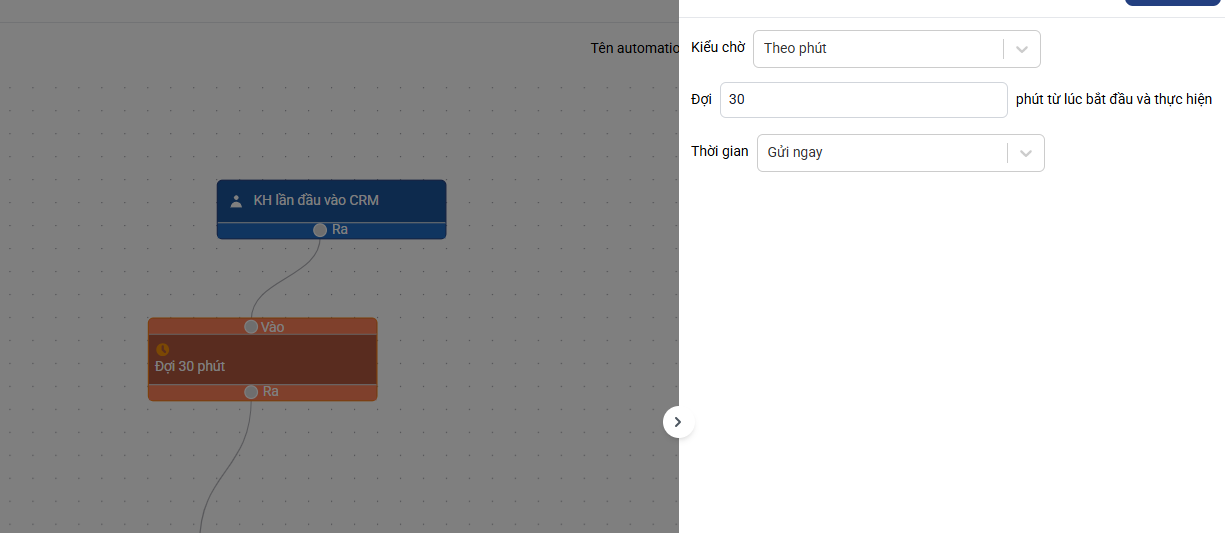Image resolution: width=1225 pixels, height=533 pixels.
Task: Expand the Kiểu chờ dropdown arrow
Action: tap(1021, 49)
